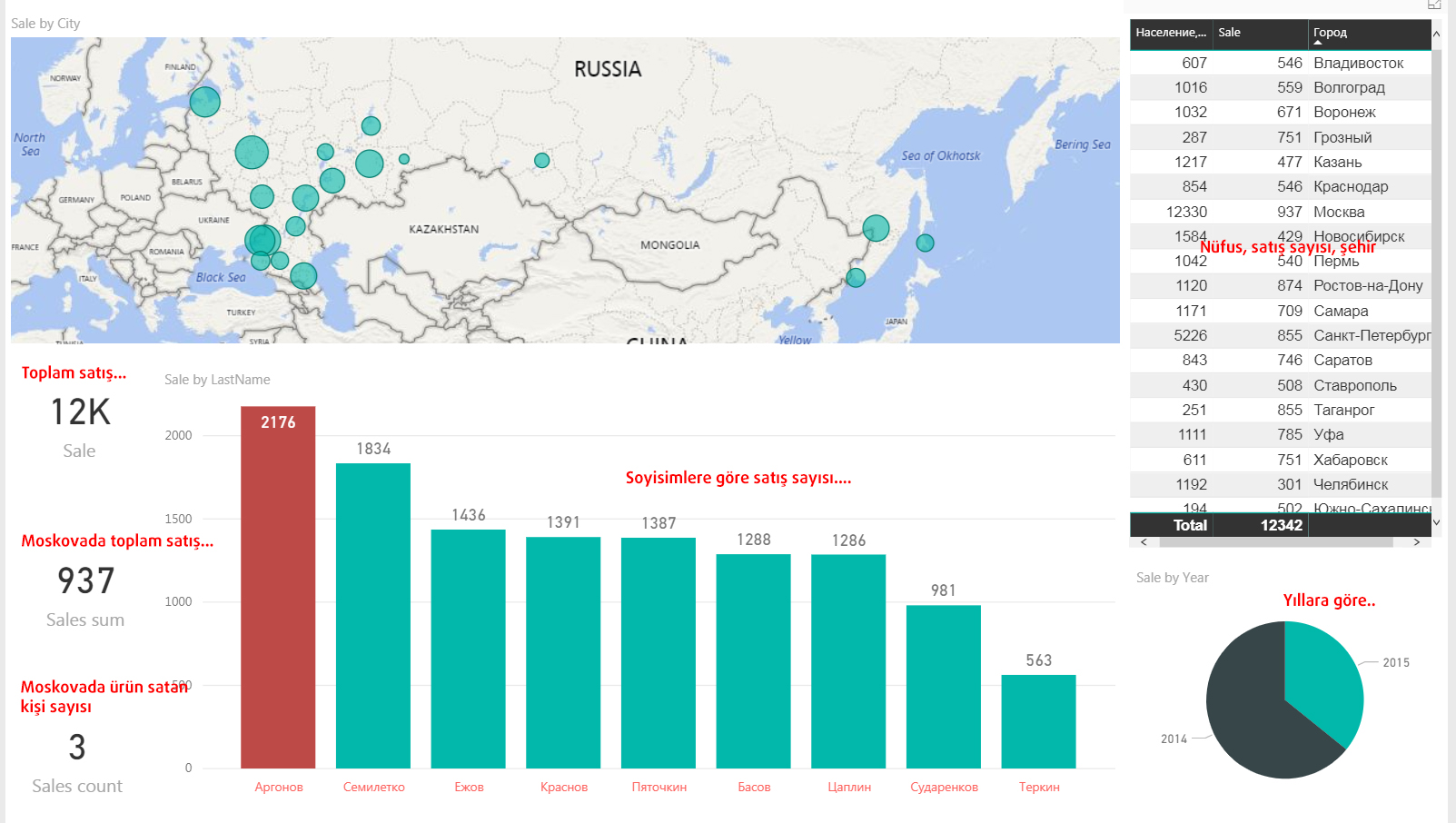Click the sort arrow under Город header

(1318, 43)
